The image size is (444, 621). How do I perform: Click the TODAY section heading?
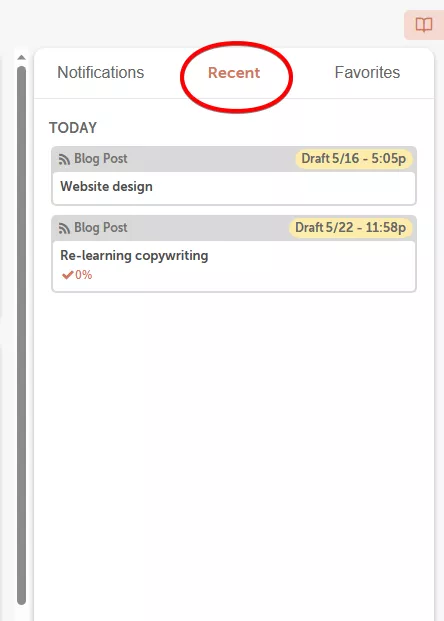pos(73,128)
